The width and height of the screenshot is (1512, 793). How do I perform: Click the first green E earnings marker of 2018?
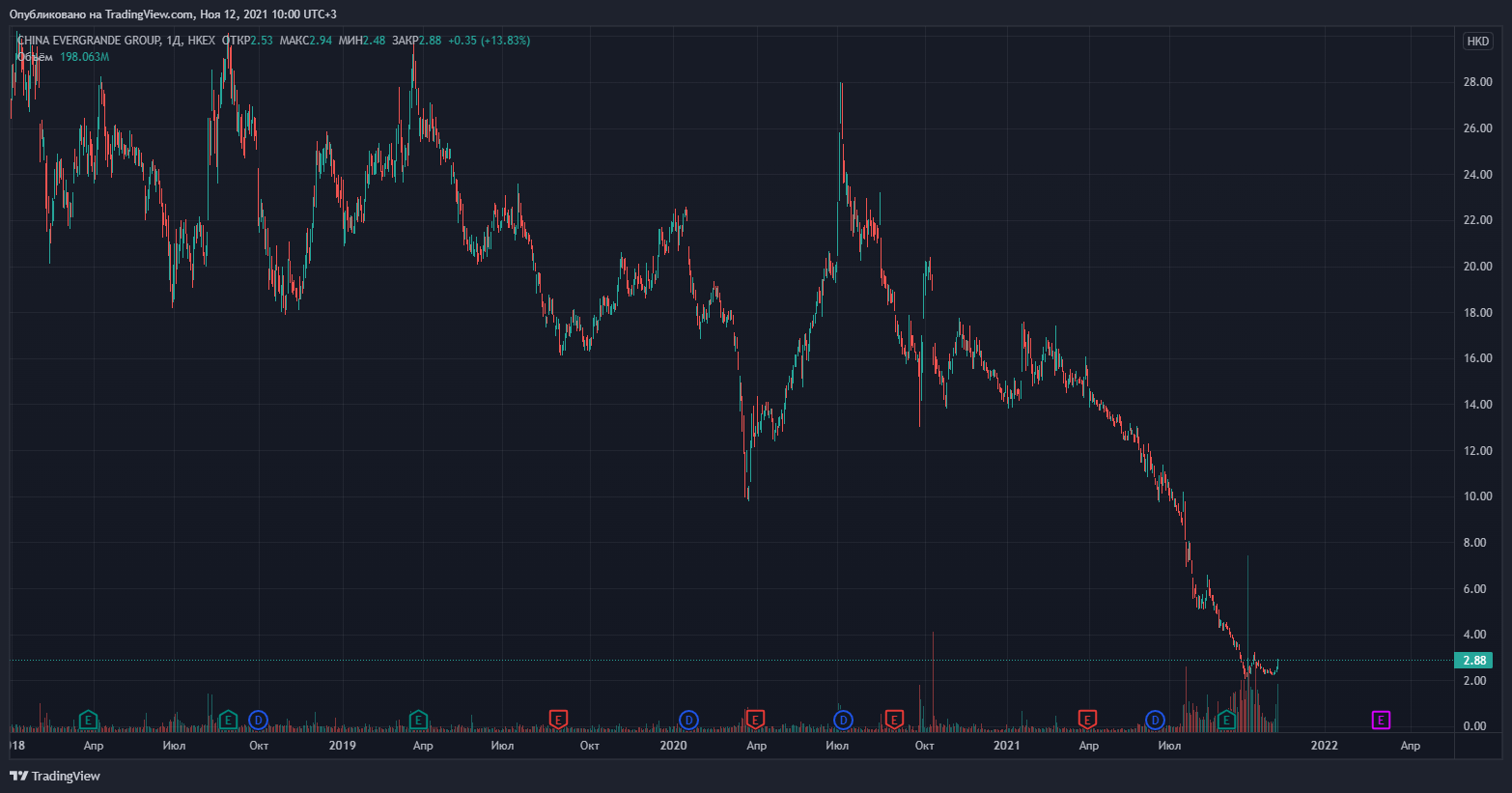[88, 720]
